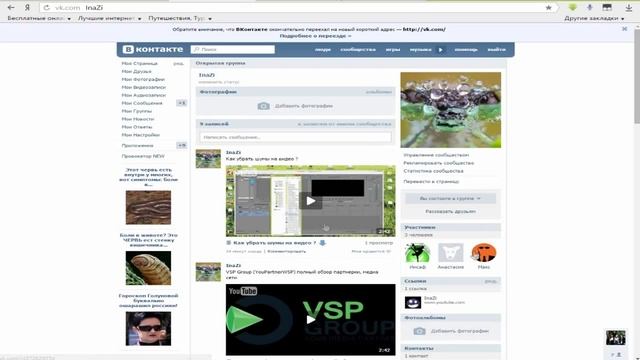Open Мои Ответы in the left menu
Image resolution: width=640 pixels, height=360 pixels.
[137, 127]
